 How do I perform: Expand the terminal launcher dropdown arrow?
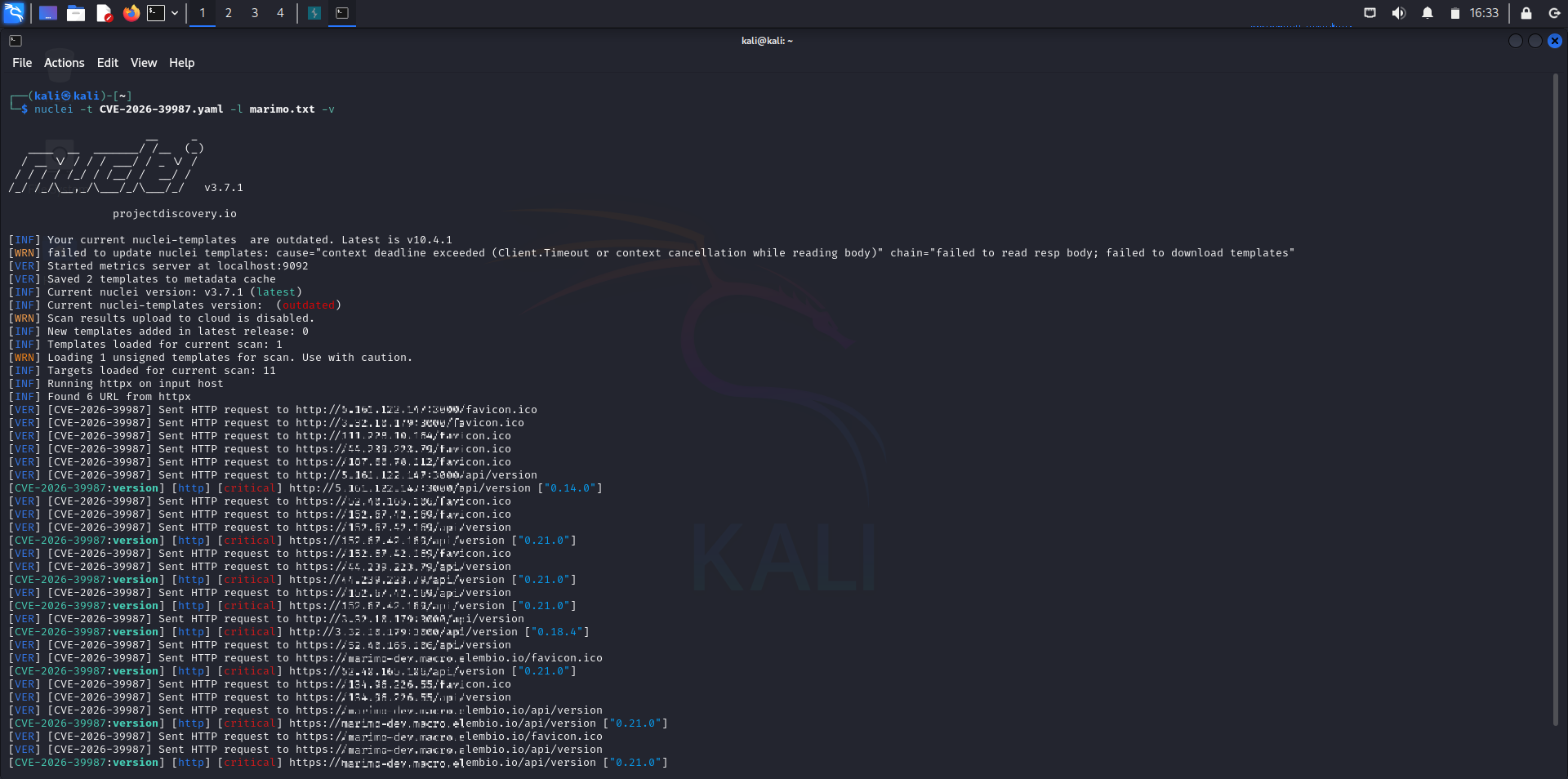pos(174,13)
